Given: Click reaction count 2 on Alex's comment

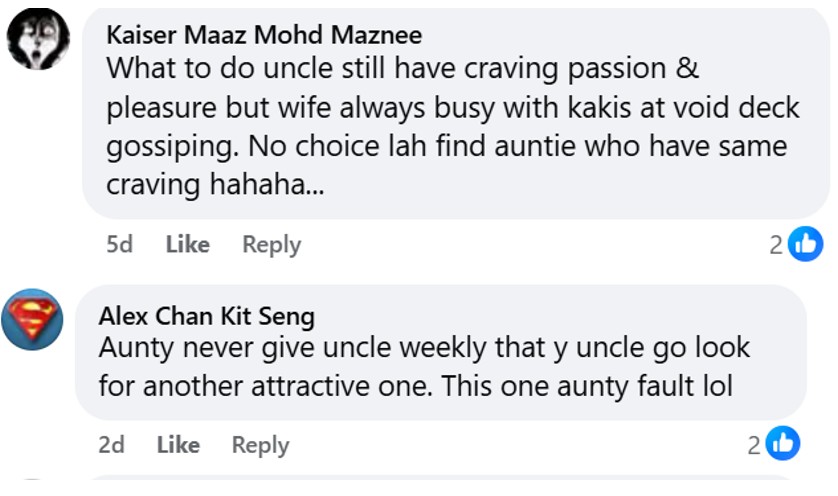Looking at the screenshot, I should click(x=754, y=445).
